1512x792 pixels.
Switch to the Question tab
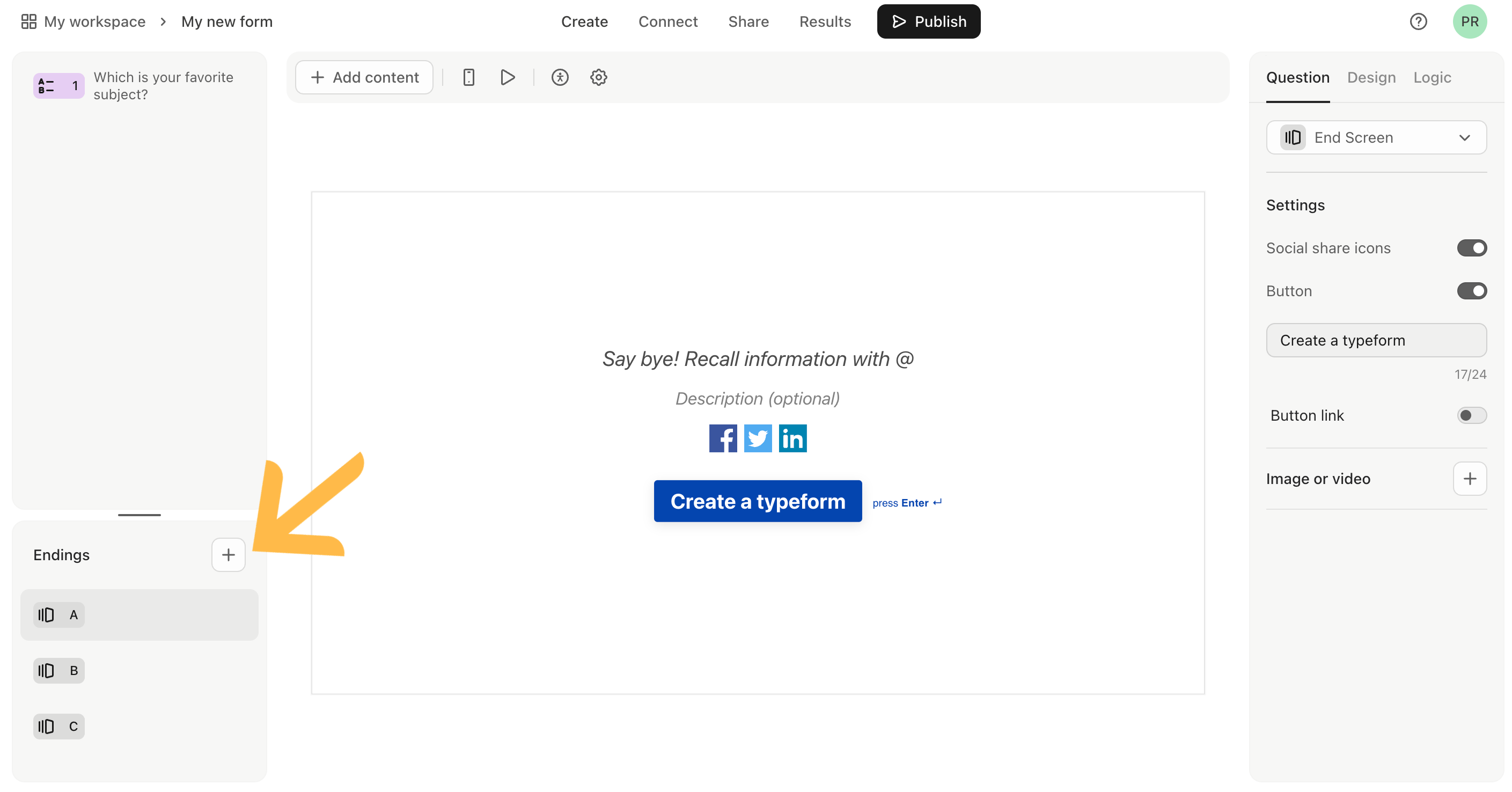pos(1297,77)
